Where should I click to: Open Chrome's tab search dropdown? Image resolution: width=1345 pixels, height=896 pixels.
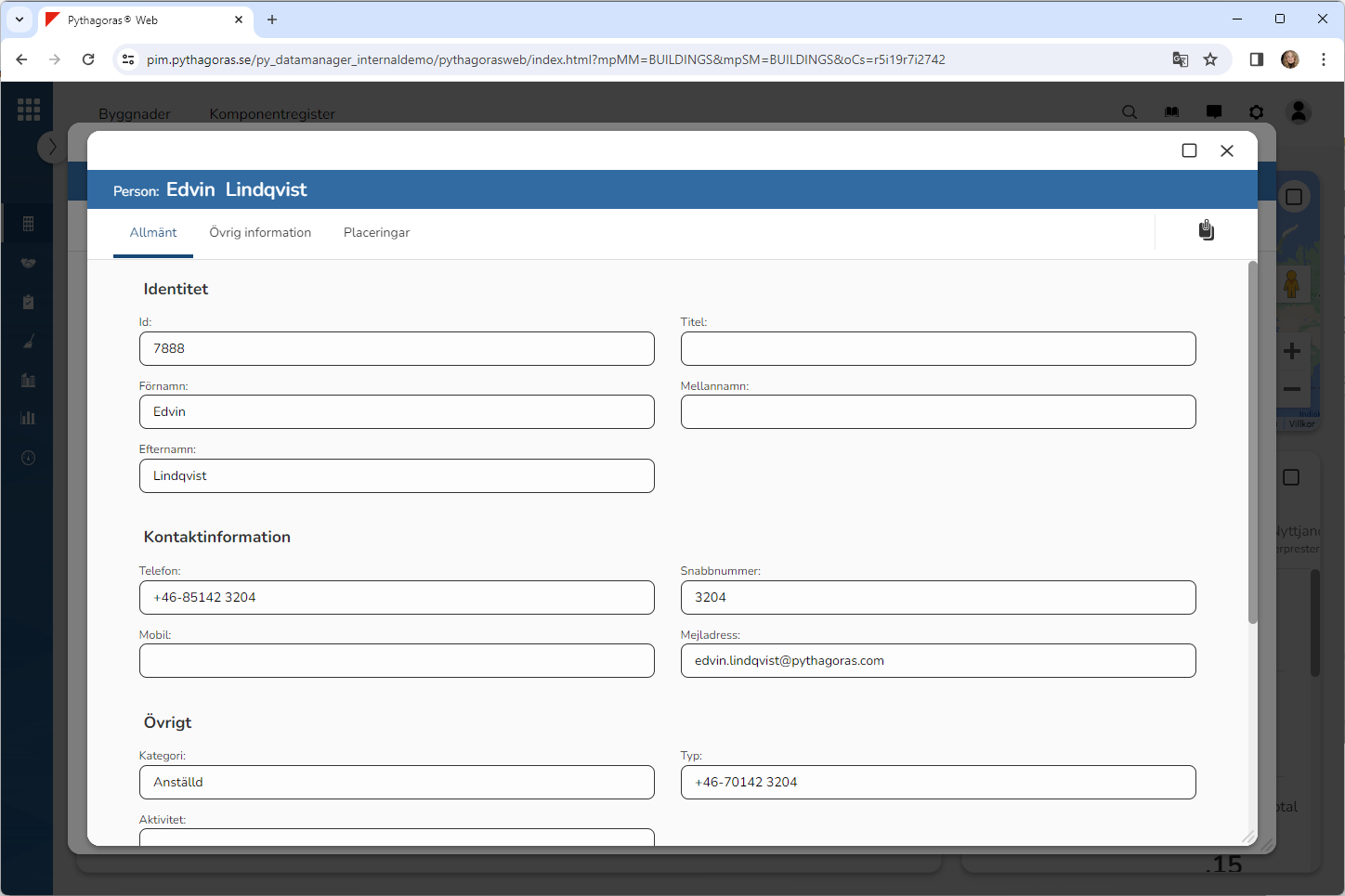point(19,19)
